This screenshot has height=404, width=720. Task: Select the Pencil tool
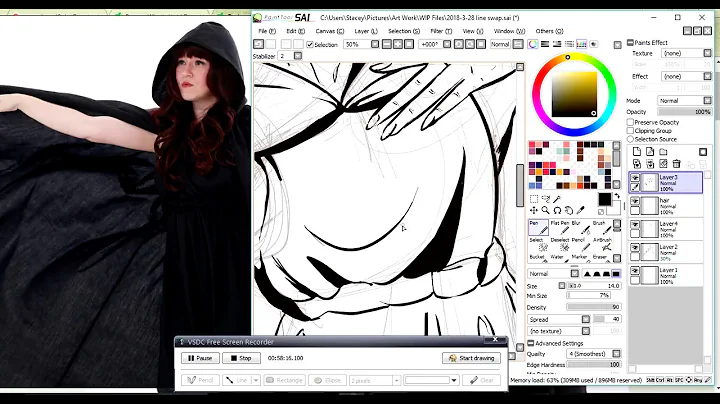pyautogui.click(x=580, y=244)
